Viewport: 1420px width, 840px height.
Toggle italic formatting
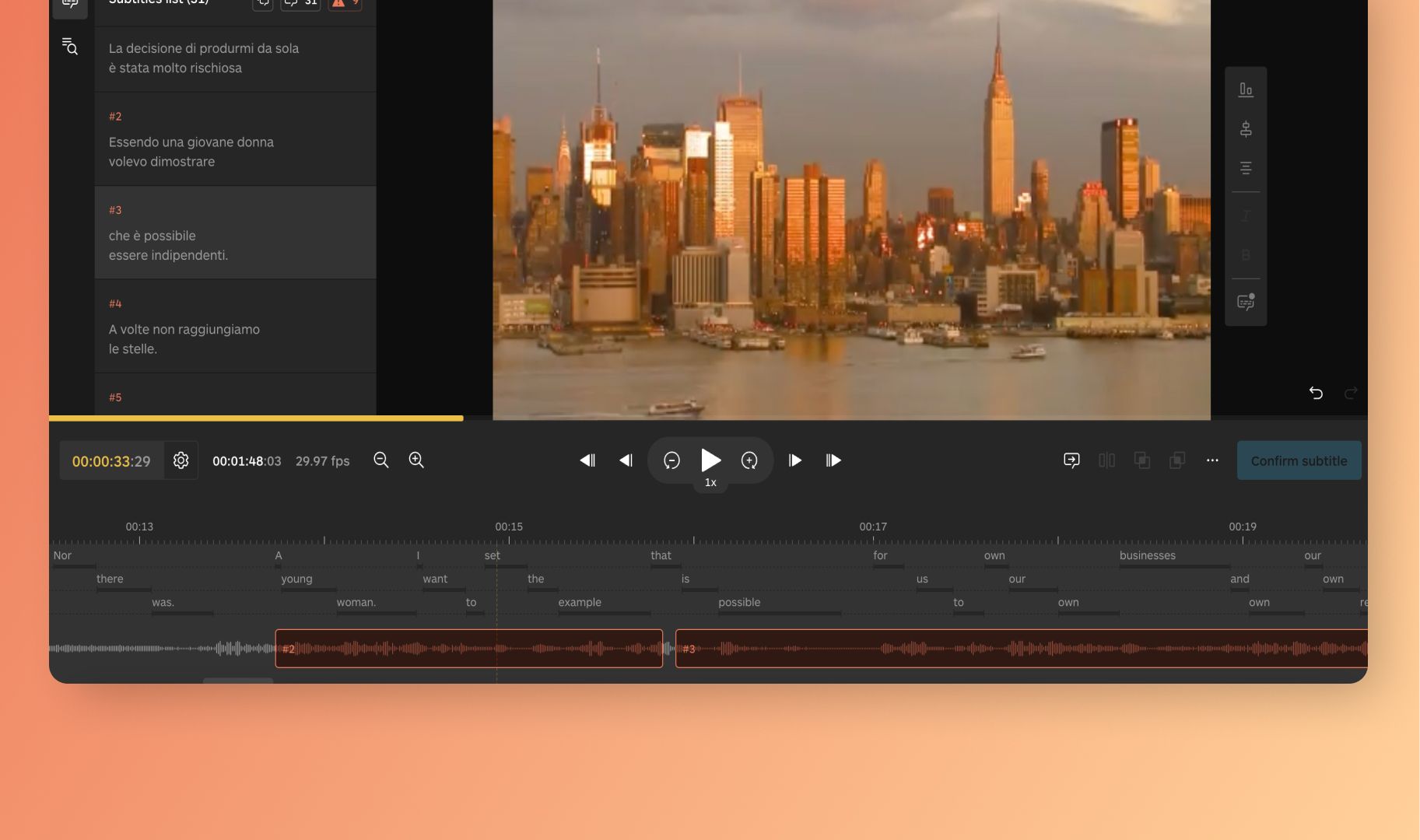(x=1246, y=215)
